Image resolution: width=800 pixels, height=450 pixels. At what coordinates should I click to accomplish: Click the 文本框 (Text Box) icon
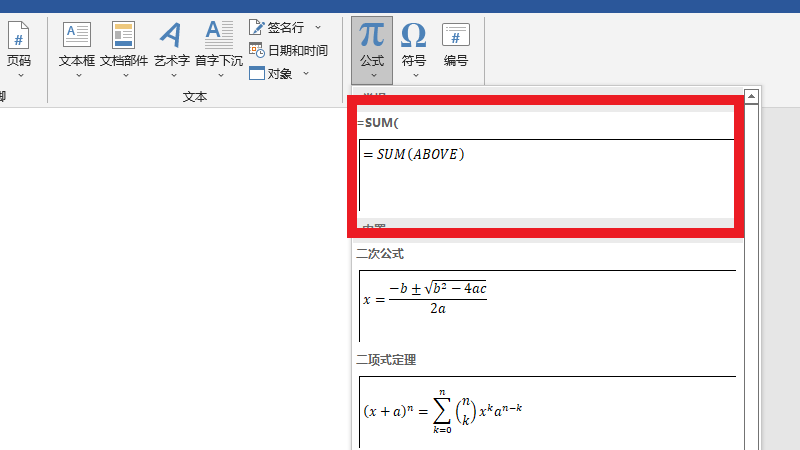tap(77, 36)
